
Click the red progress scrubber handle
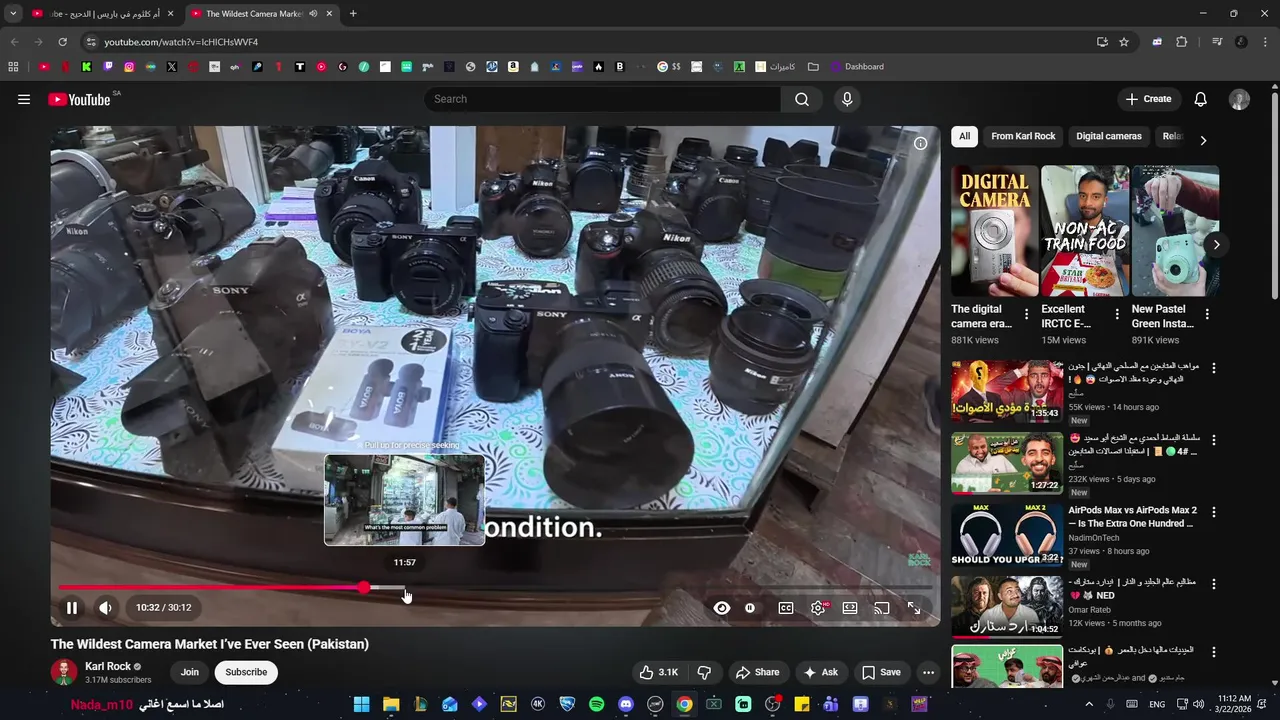click(364, 588)
